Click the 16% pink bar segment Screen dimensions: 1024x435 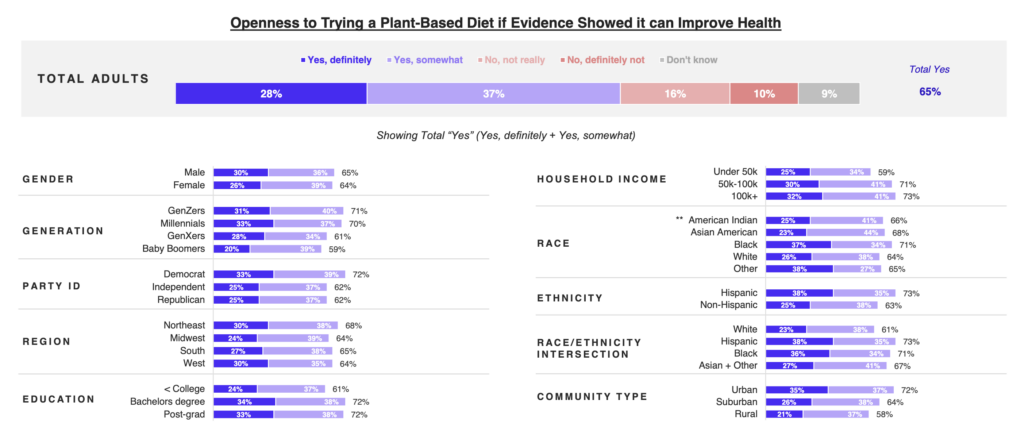click(x=674, y=93)
